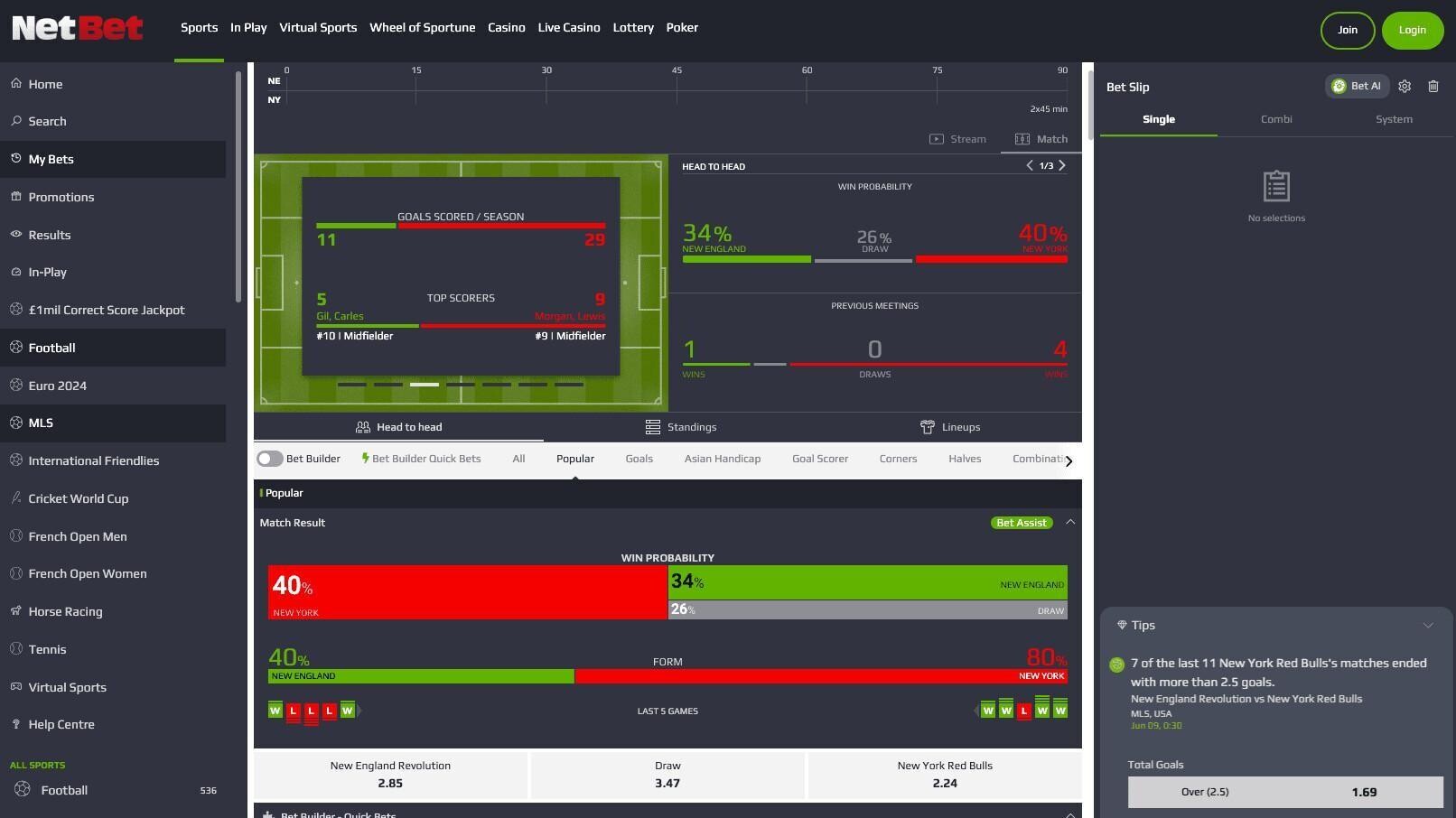Switch bet slip to System
The height and width of the screenshot is (818, 1456).
(1394, 119)
